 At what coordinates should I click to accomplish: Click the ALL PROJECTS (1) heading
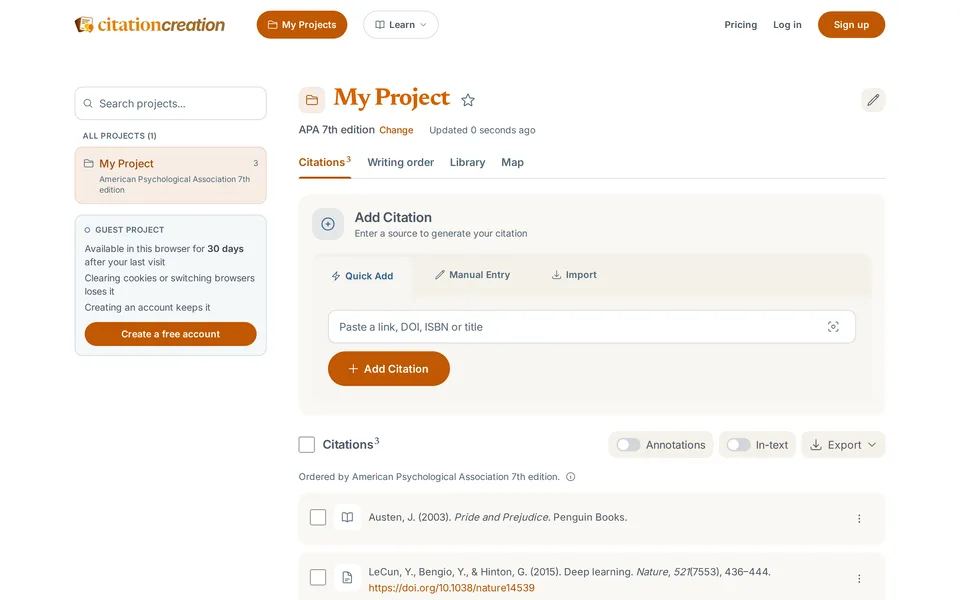coord(119,136)
